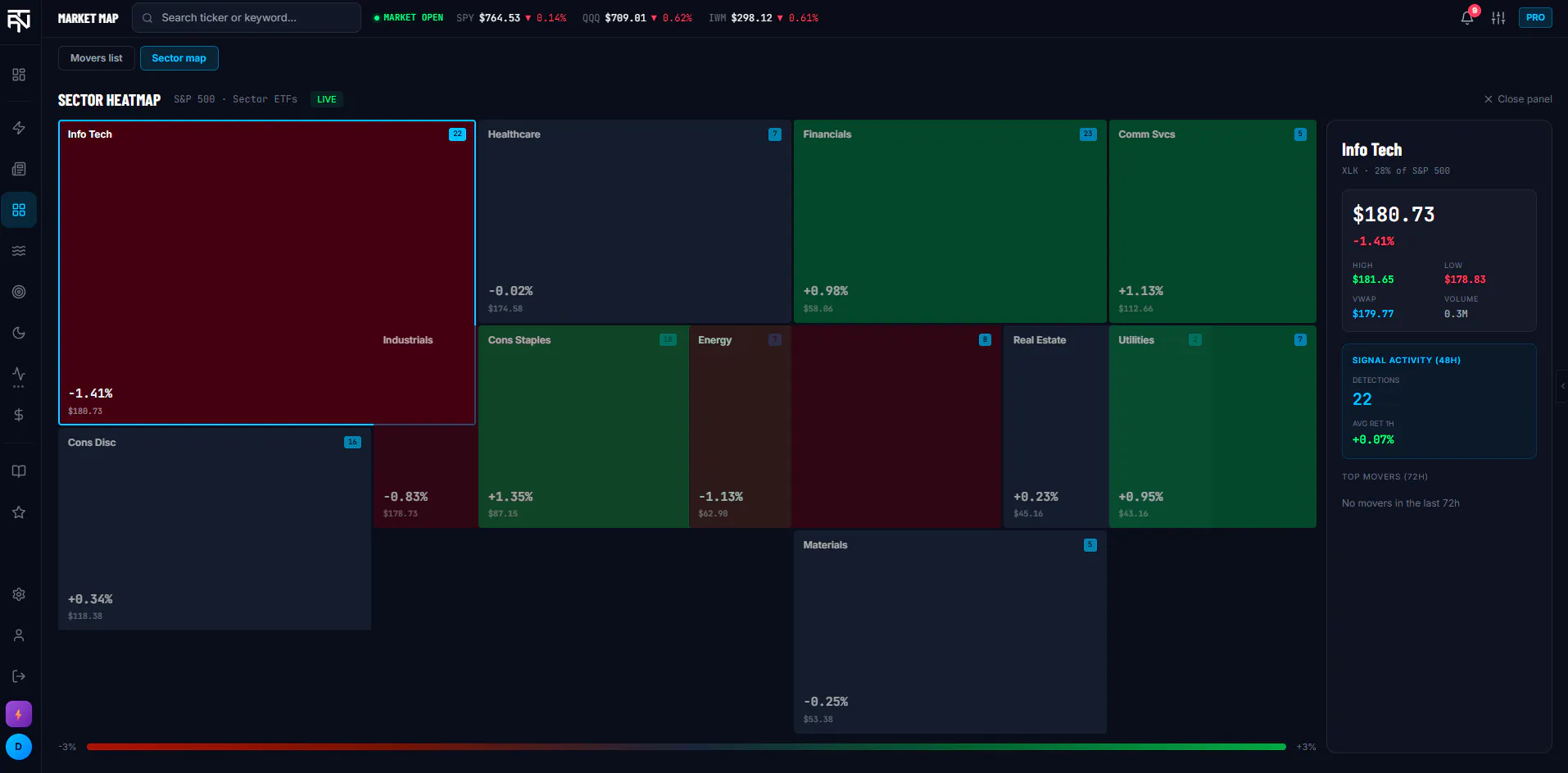Collapse panel with right edge chevron handle
This screenshot has width=1568, height=773.
(1562, 386)
